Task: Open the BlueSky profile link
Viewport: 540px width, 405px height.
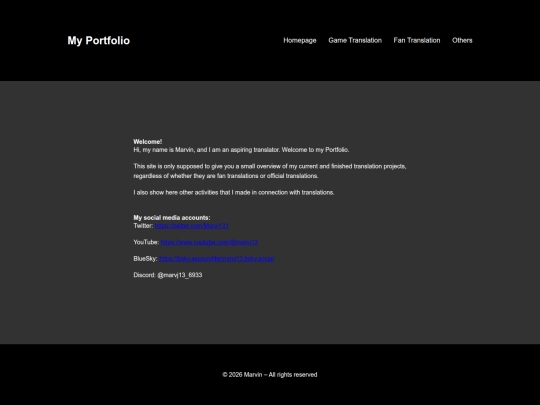Action: point(216,259)
